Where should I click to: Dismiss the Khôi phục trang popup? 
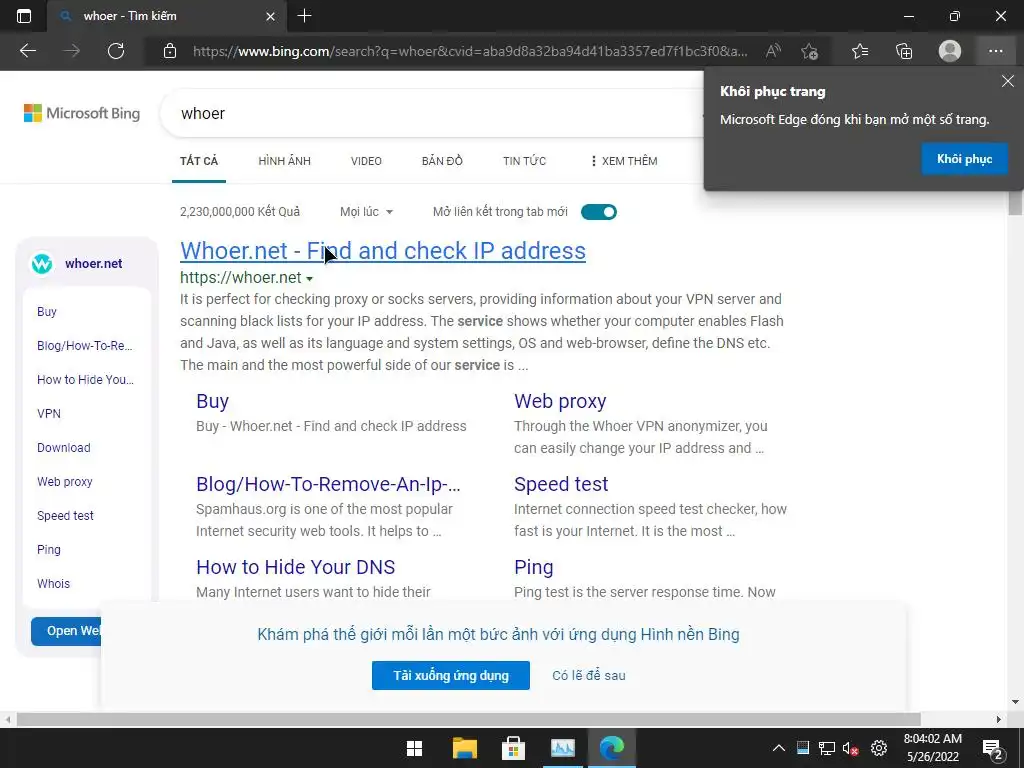1008,81
